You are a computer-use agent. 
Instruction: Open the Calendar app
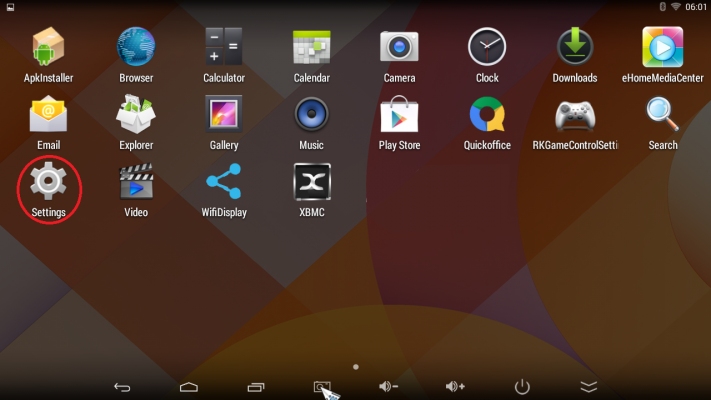pyautogui.click(x=312, y=54)
